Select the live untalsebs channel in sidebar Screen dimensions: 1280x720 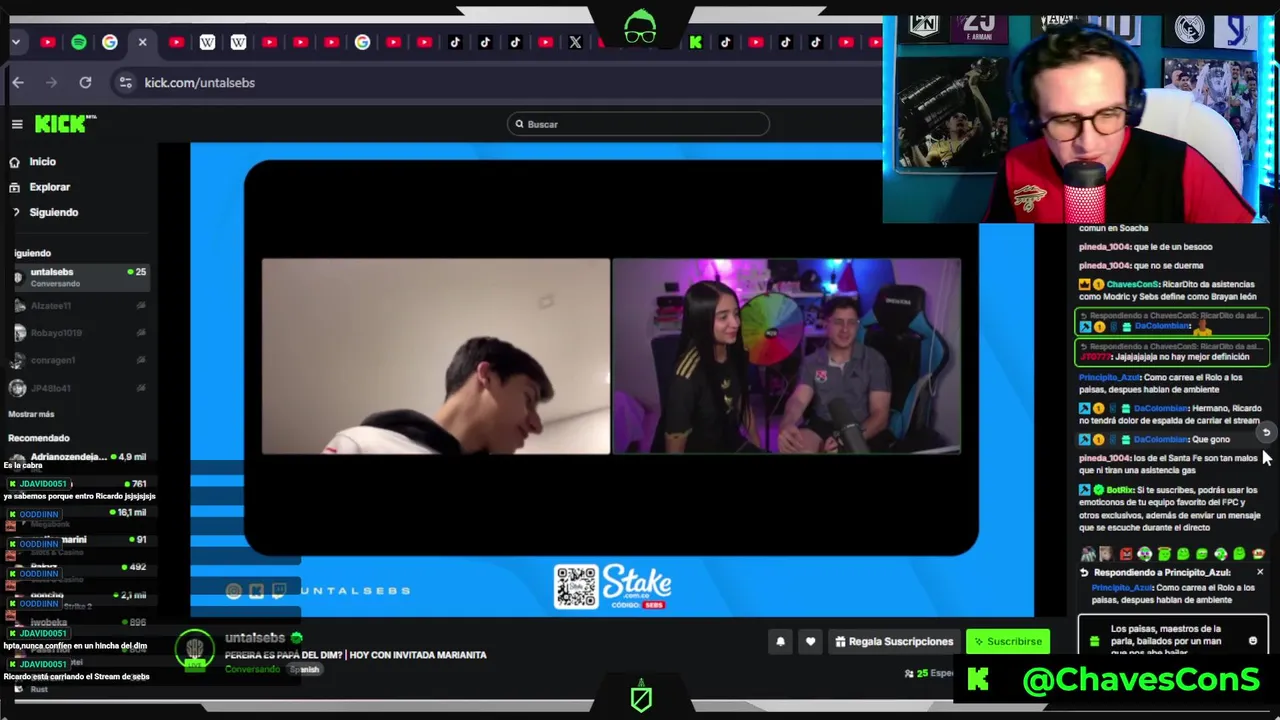[x=80, y=277]
